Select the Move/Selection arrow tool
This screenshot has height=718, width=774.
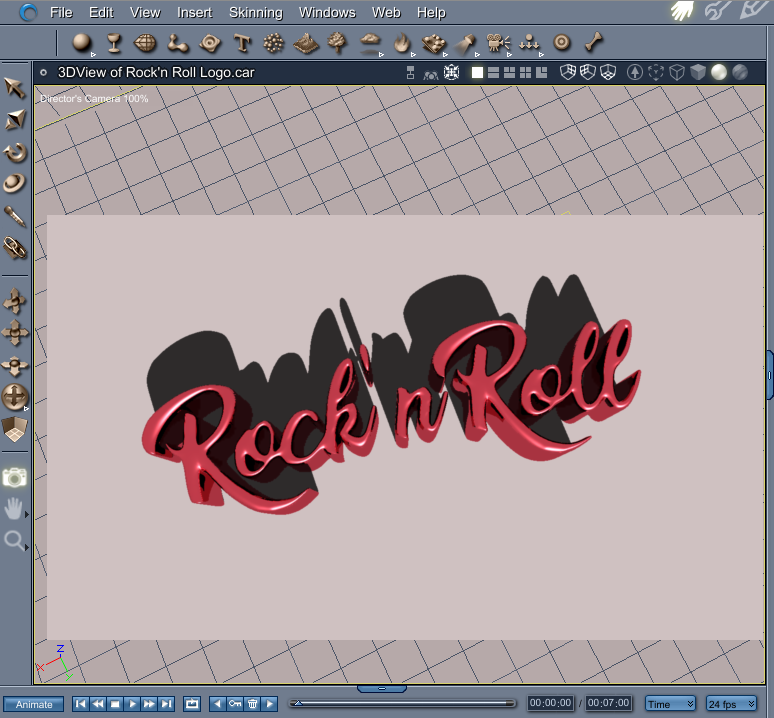point(15,88)
